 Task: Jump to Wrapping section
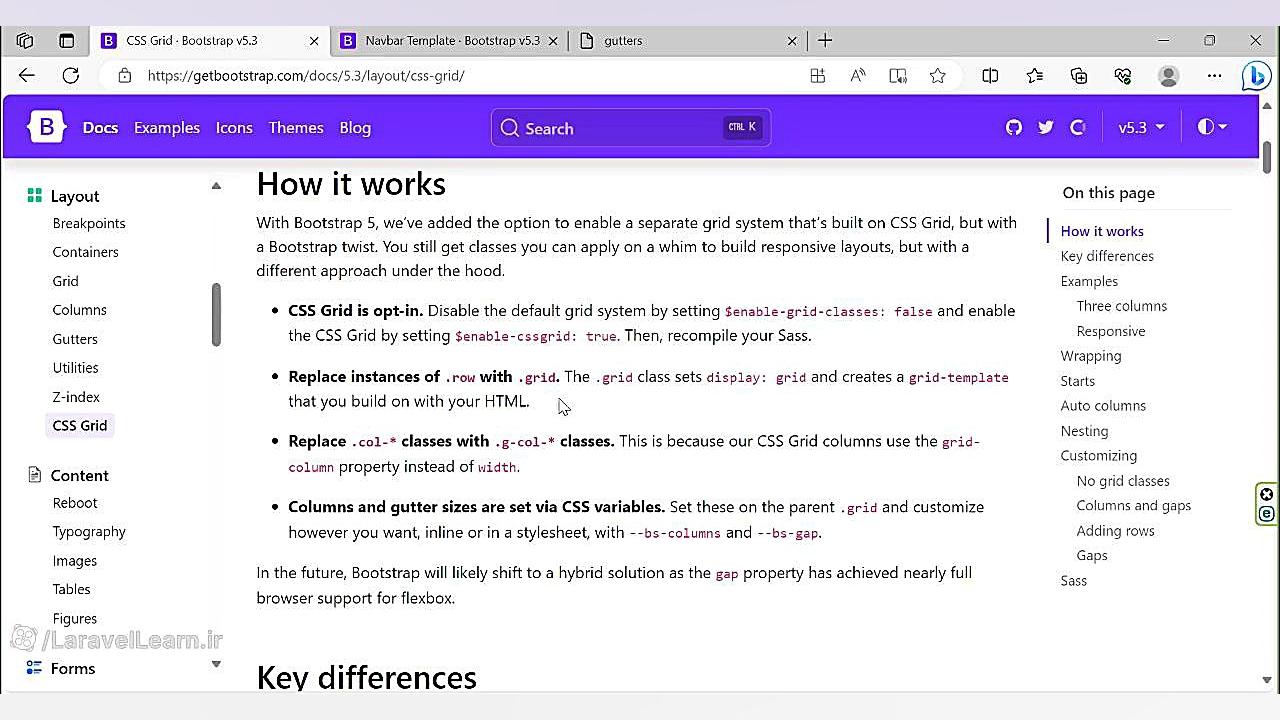1091,356
